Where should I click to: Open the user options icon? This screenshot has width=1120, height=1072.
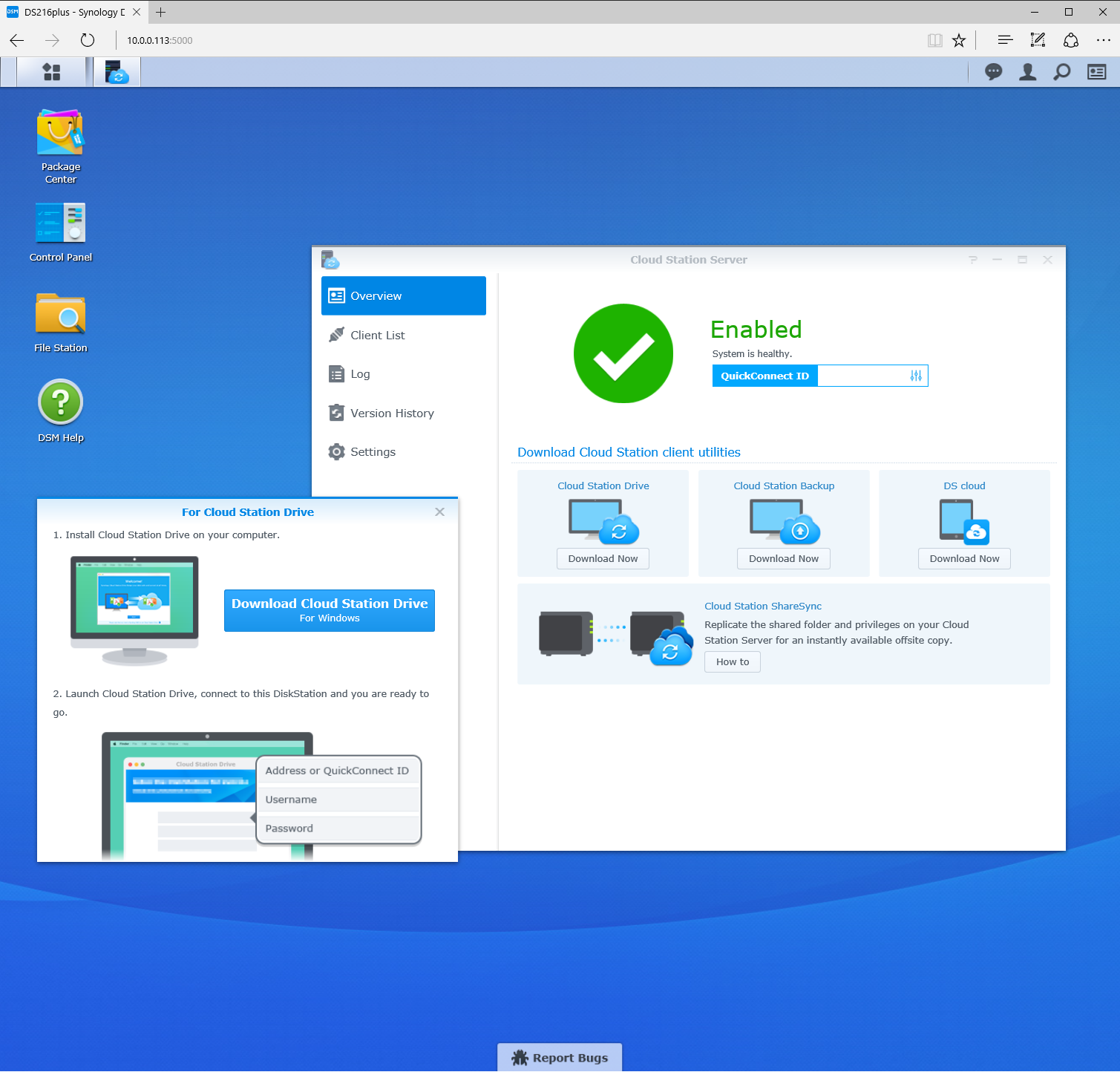pos(1027,72)
